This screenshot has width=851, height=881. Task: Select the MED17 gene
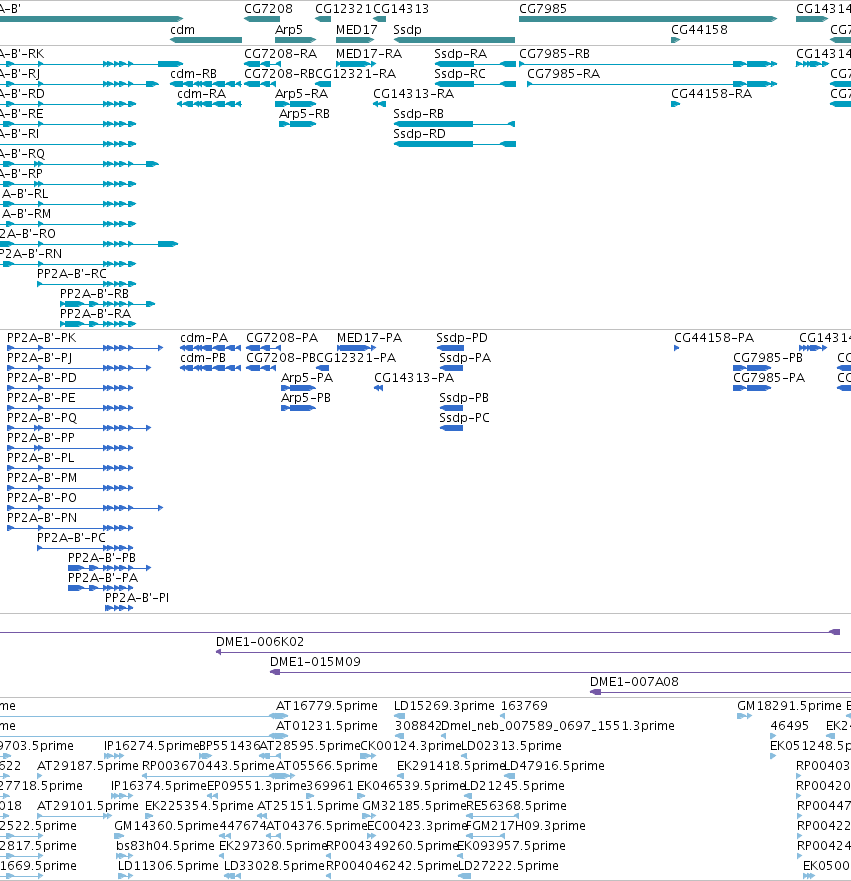[354, 40]
